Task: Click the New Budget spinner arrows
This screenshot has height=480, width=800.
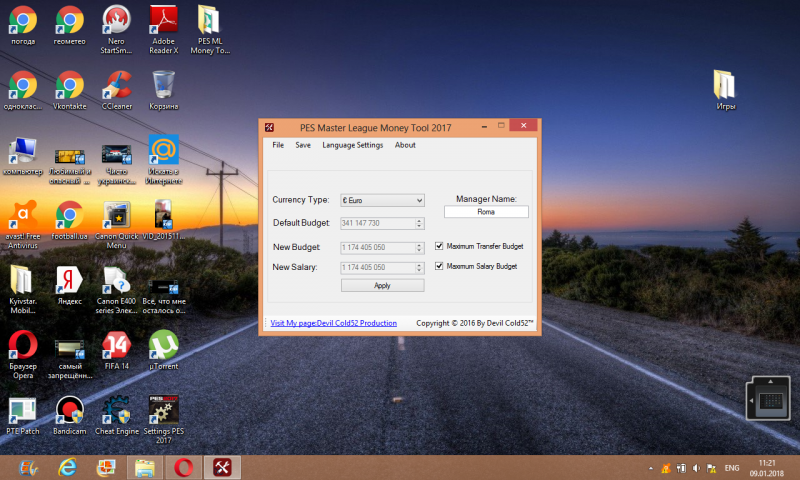Action: click(x=419, y=247)
